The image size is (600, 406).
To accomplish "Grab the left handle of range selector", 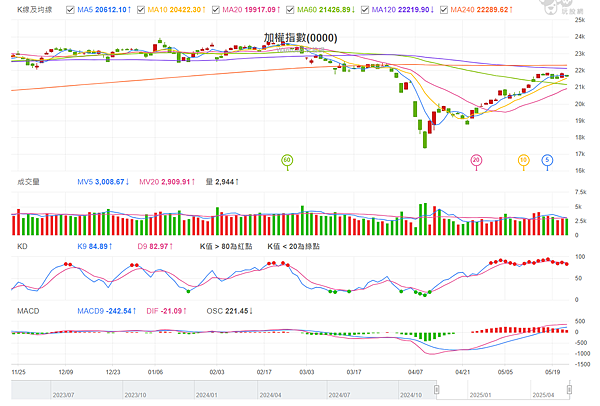I will tap(437, 390).
